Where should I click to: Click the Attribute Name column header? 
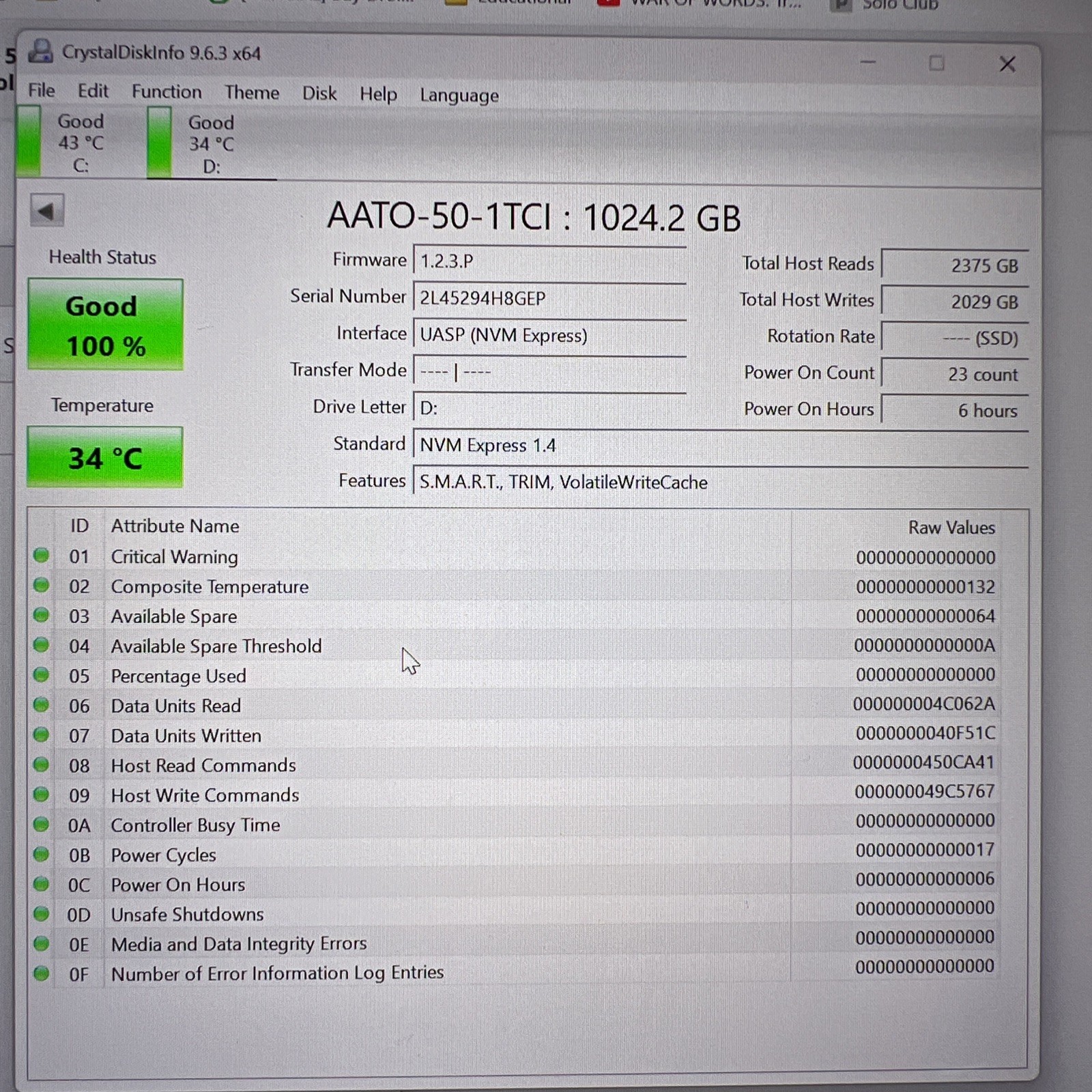click(175, 526)
